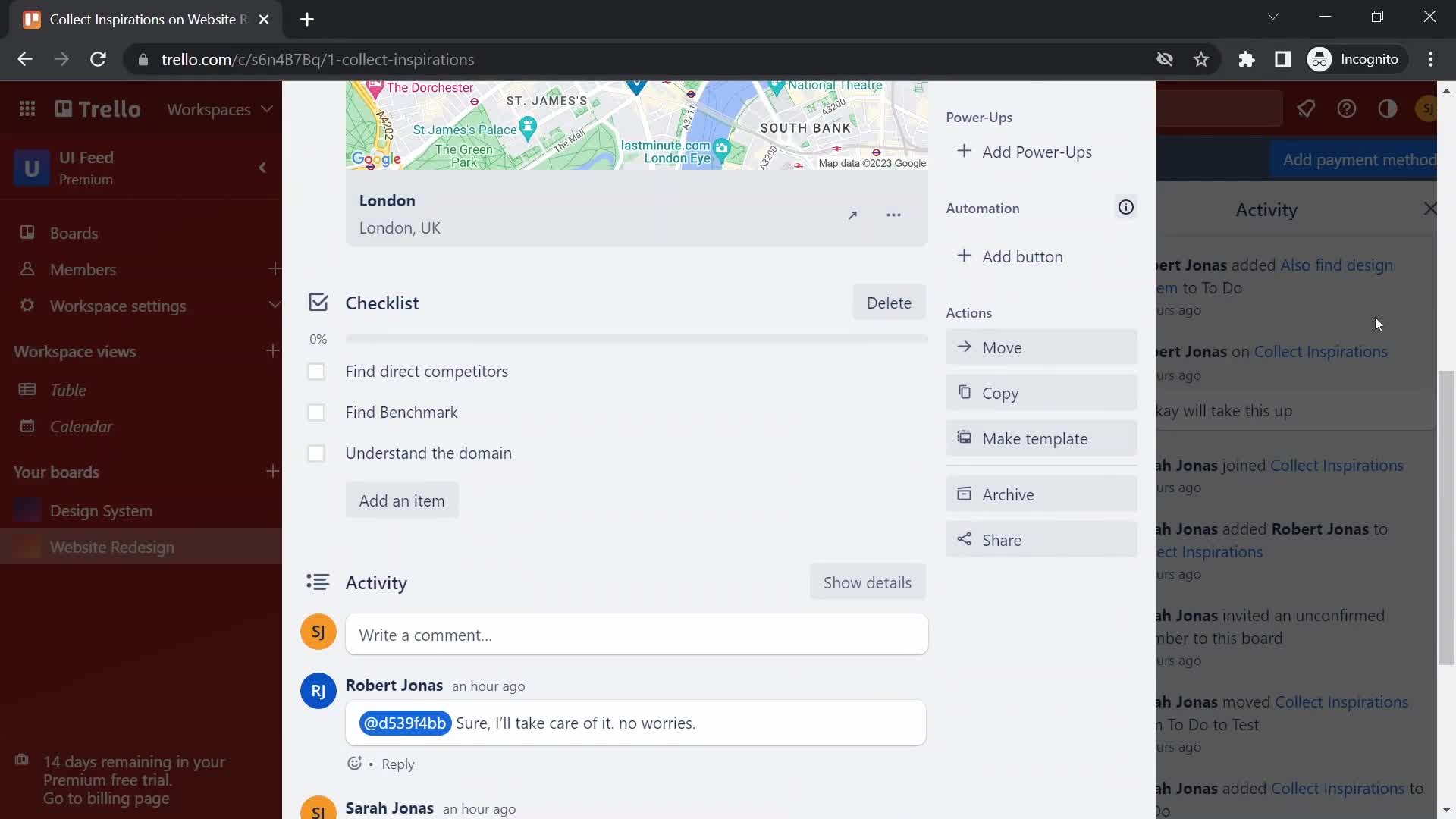
Task: Toggle the Find Benchmark checkbox
Action: (316, 411)
